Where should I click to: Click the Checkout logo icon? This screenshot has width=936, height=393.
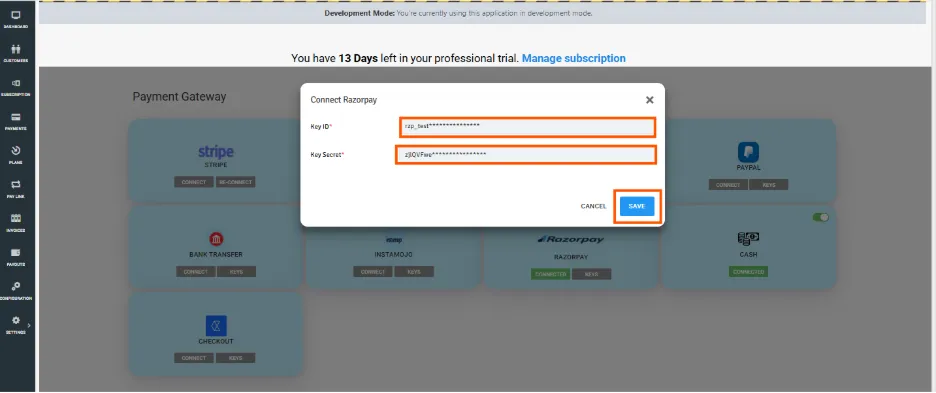pyautogui.click(x=216, y=326)
